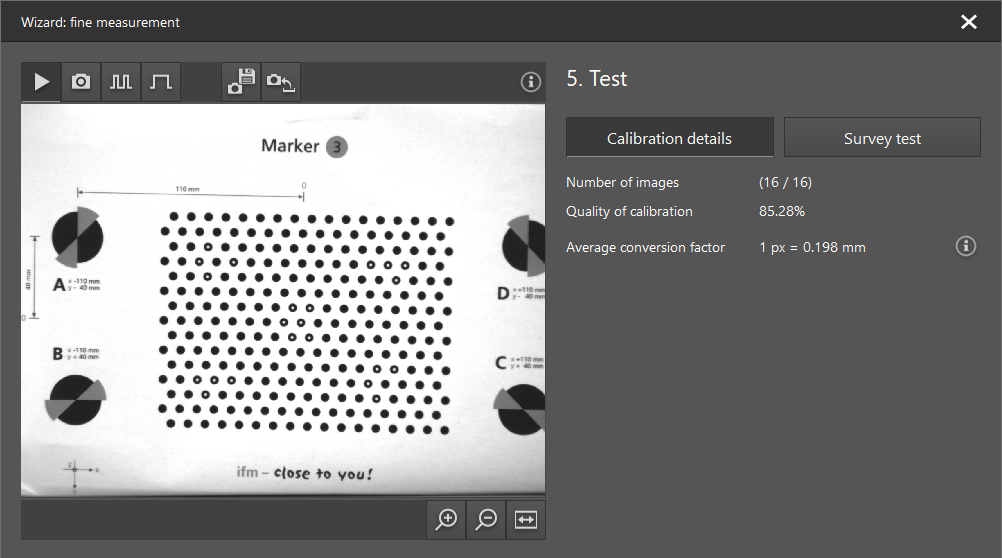Enable continuous trigger pulse icon
The width and height of the screenshot is (1002, 558).
121,82
